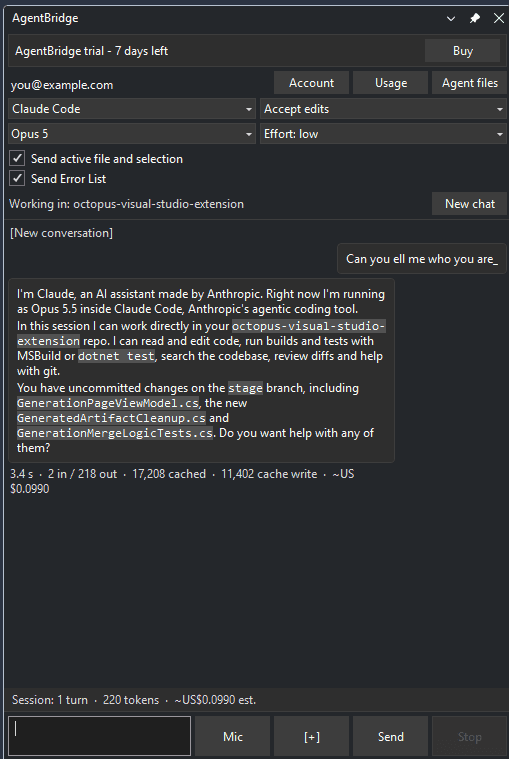Click the 'dotnet test' code text

(117, 356)
